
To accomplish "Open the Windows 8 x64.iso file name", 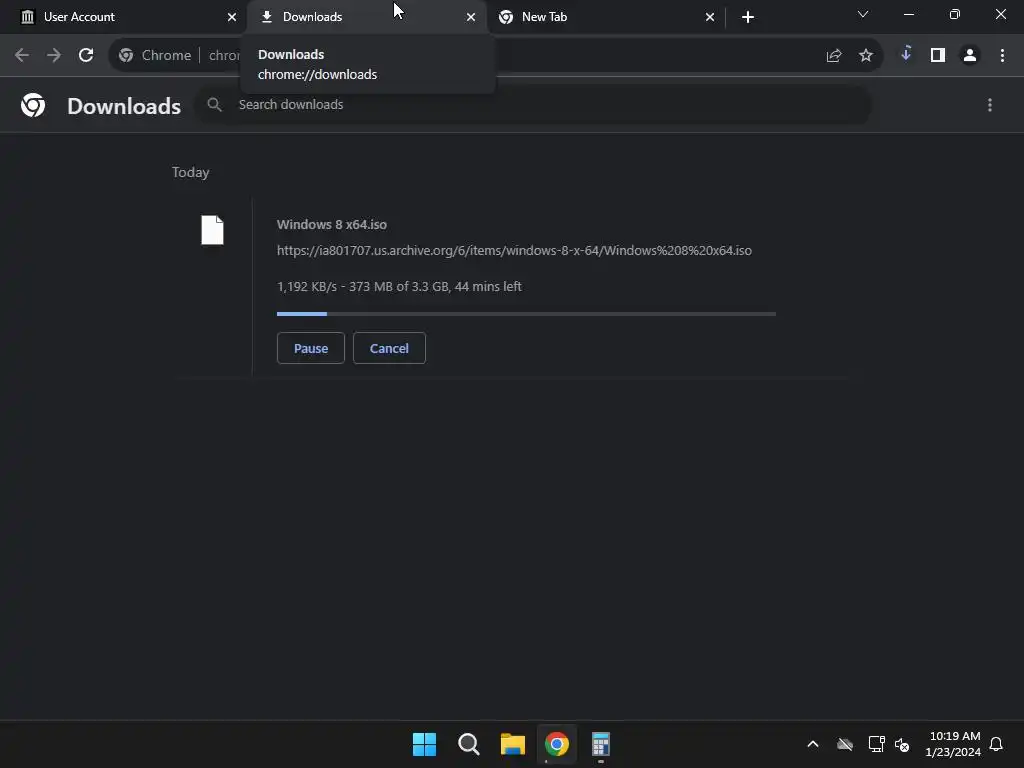I will 332,225.
